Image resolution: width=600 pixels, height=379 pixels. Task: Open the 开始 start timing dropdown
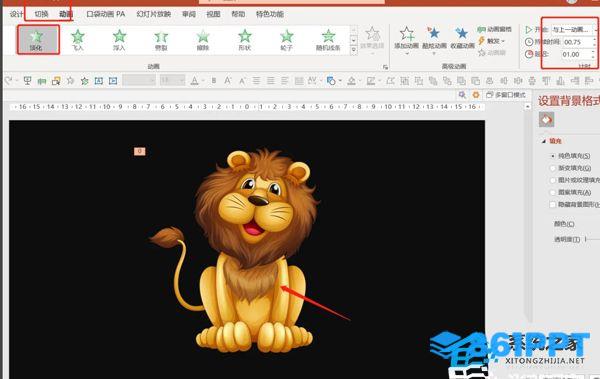[574, 29]
